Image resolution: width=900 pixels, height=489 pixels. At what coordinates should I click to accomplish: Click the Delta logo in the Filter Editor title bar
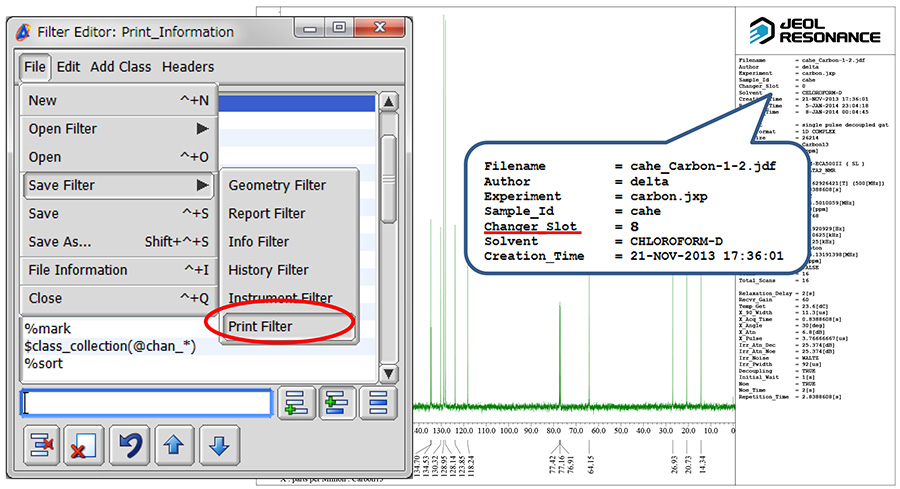tap(23, 32)
